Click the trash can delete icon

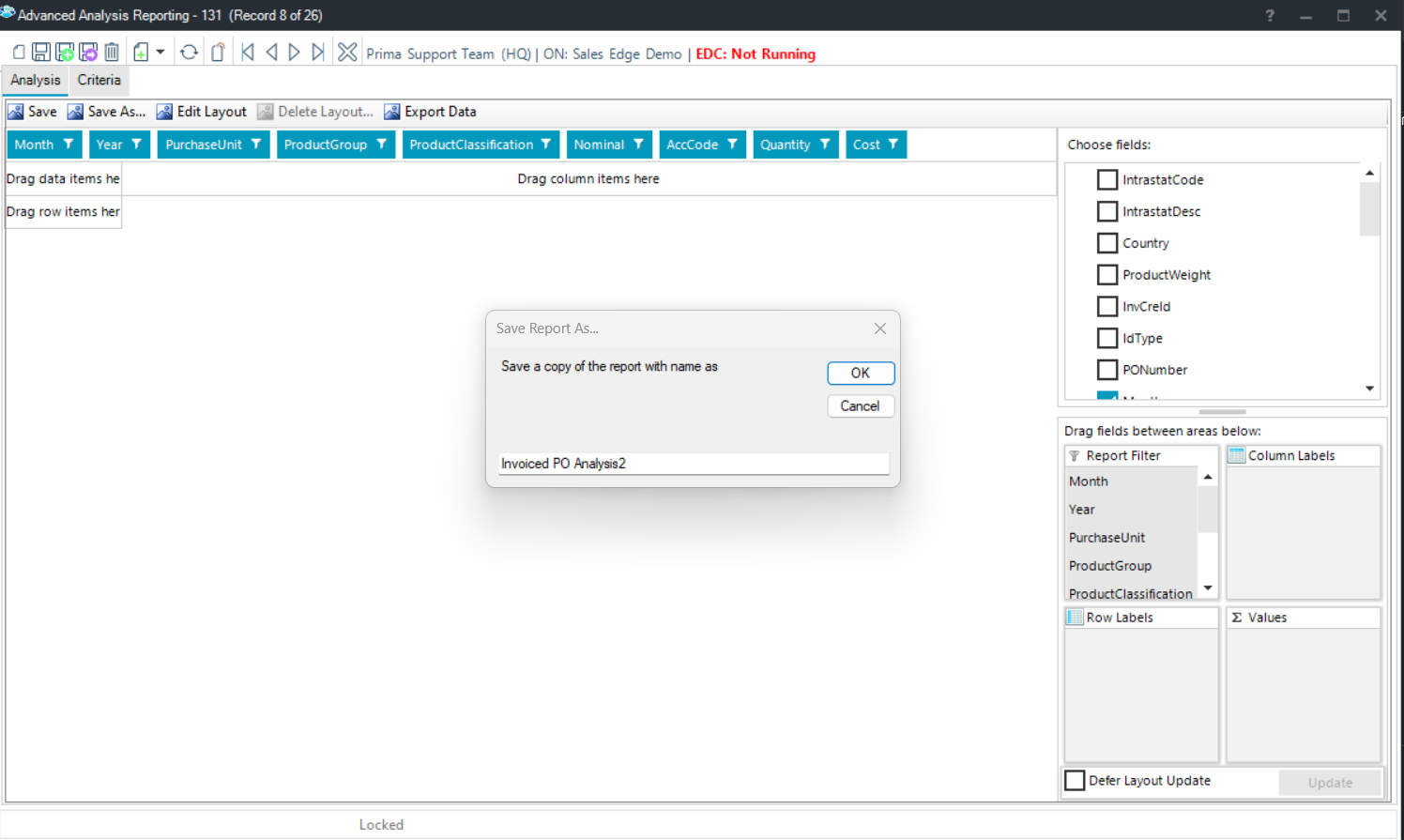pyautogui.click(x=112, y=53)
